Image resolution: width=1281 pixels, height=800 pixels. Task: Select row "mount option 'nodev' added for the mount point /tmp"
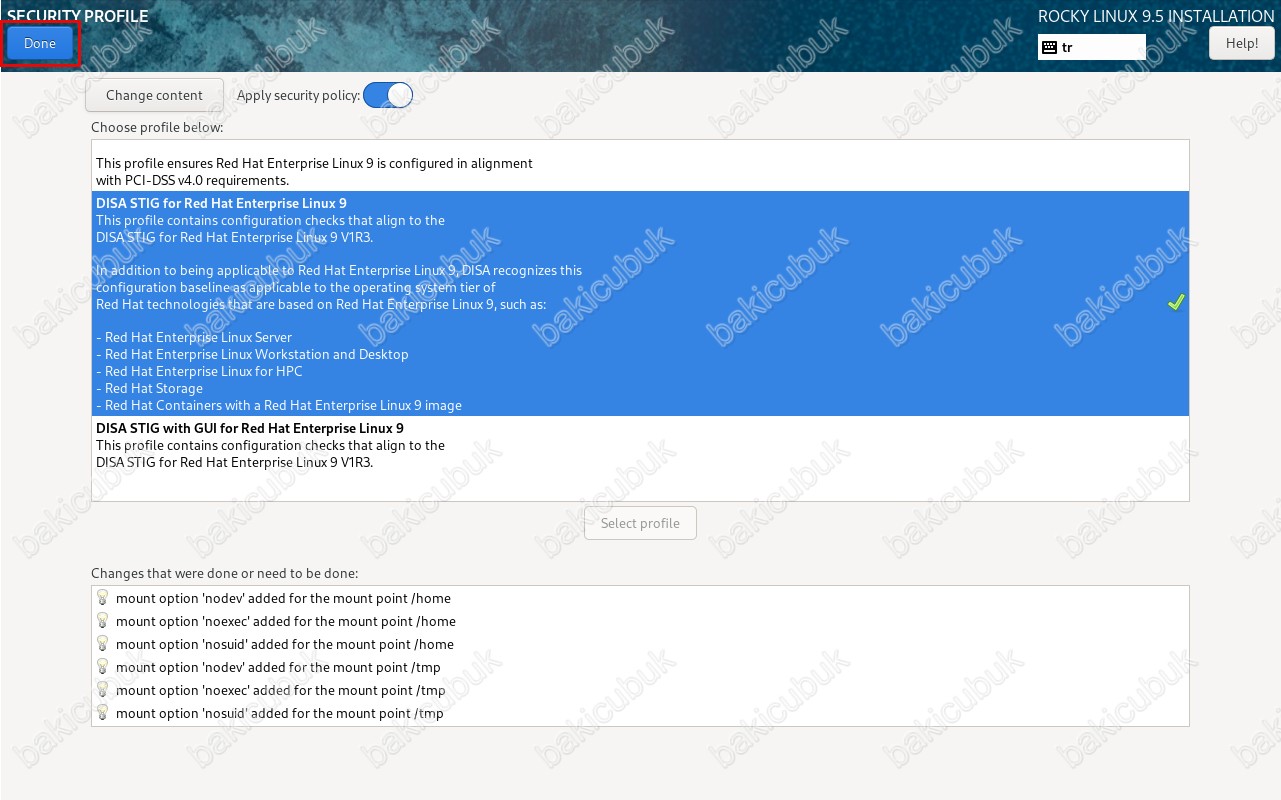tap(640, 667)
